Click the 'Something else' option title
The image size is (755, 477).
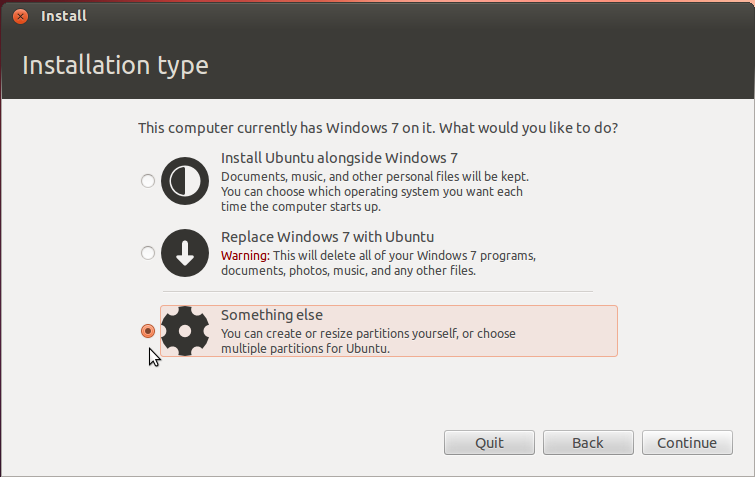pos(272,315)
